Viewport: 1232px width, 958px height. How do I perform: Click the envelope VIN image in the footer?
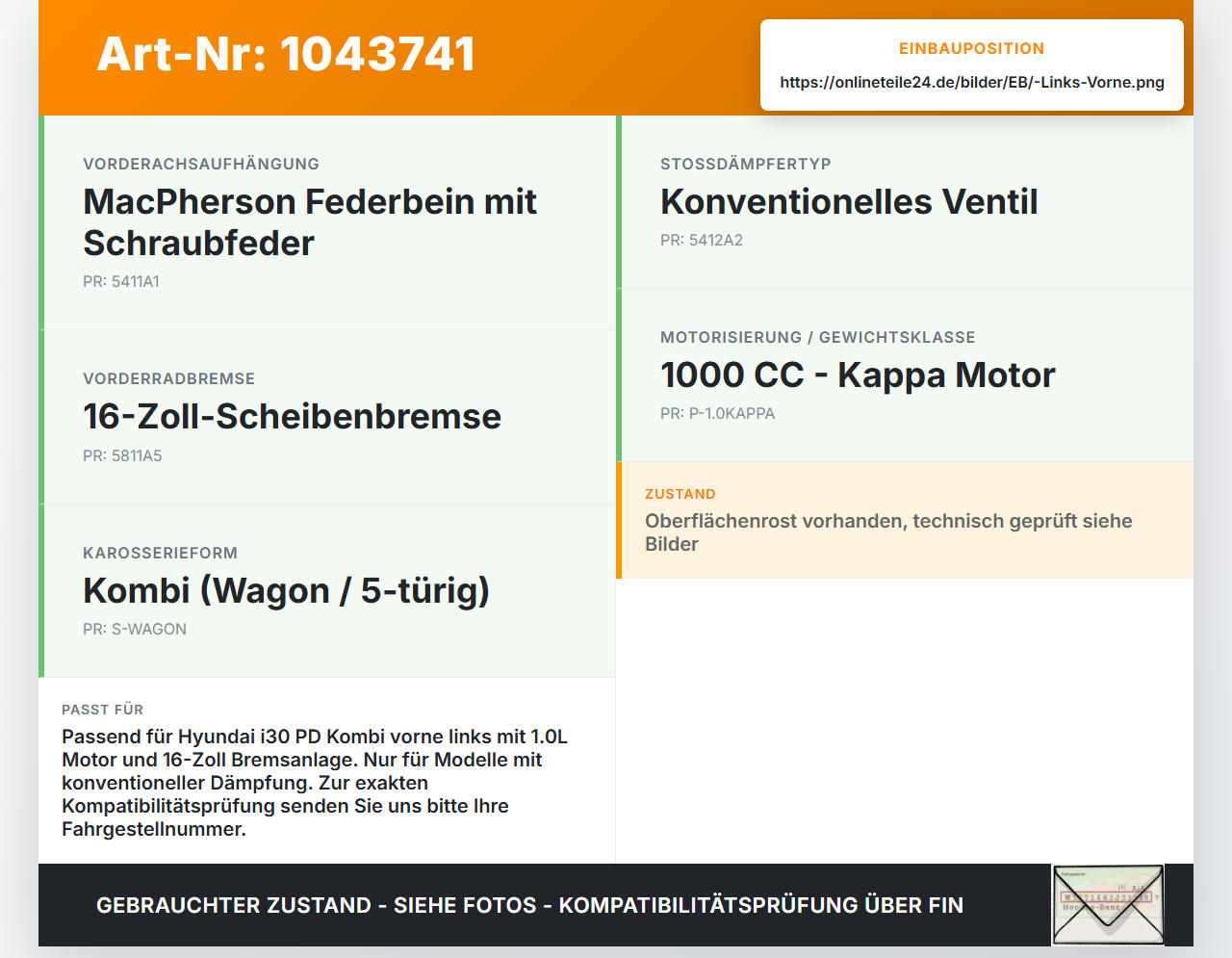[x=1108, y=904]
